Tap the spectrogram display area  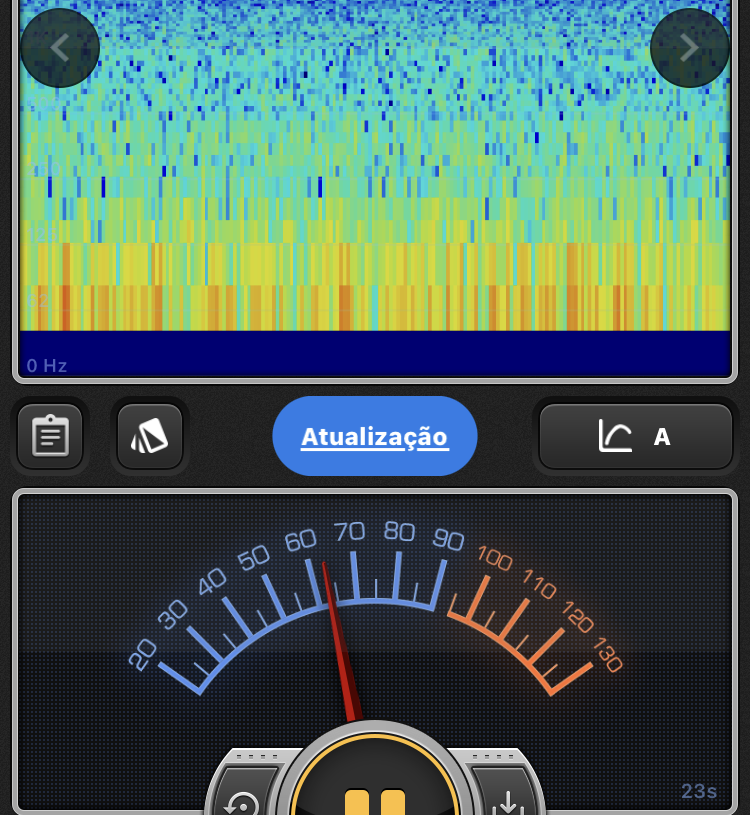[x=375, y=170]
